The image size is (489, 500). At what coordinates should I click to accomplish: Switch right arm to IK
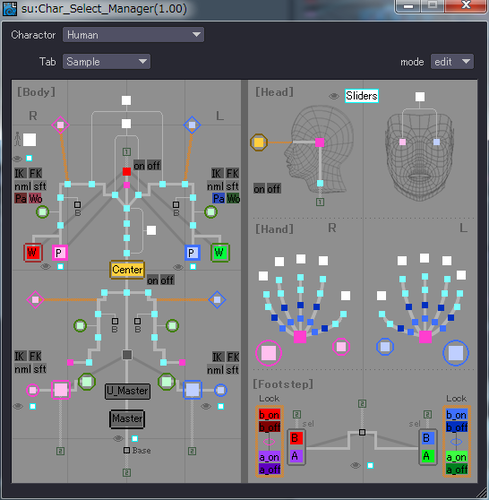(x=20, y=173)
